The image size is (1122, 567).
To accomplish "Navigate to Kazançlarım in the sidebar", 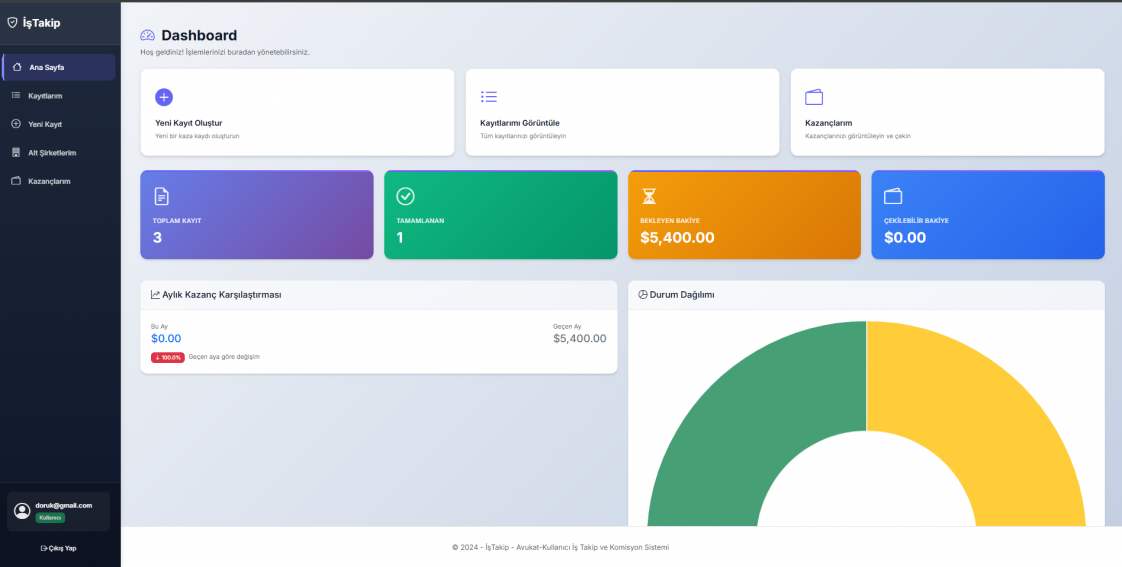I will coord(49,181).
